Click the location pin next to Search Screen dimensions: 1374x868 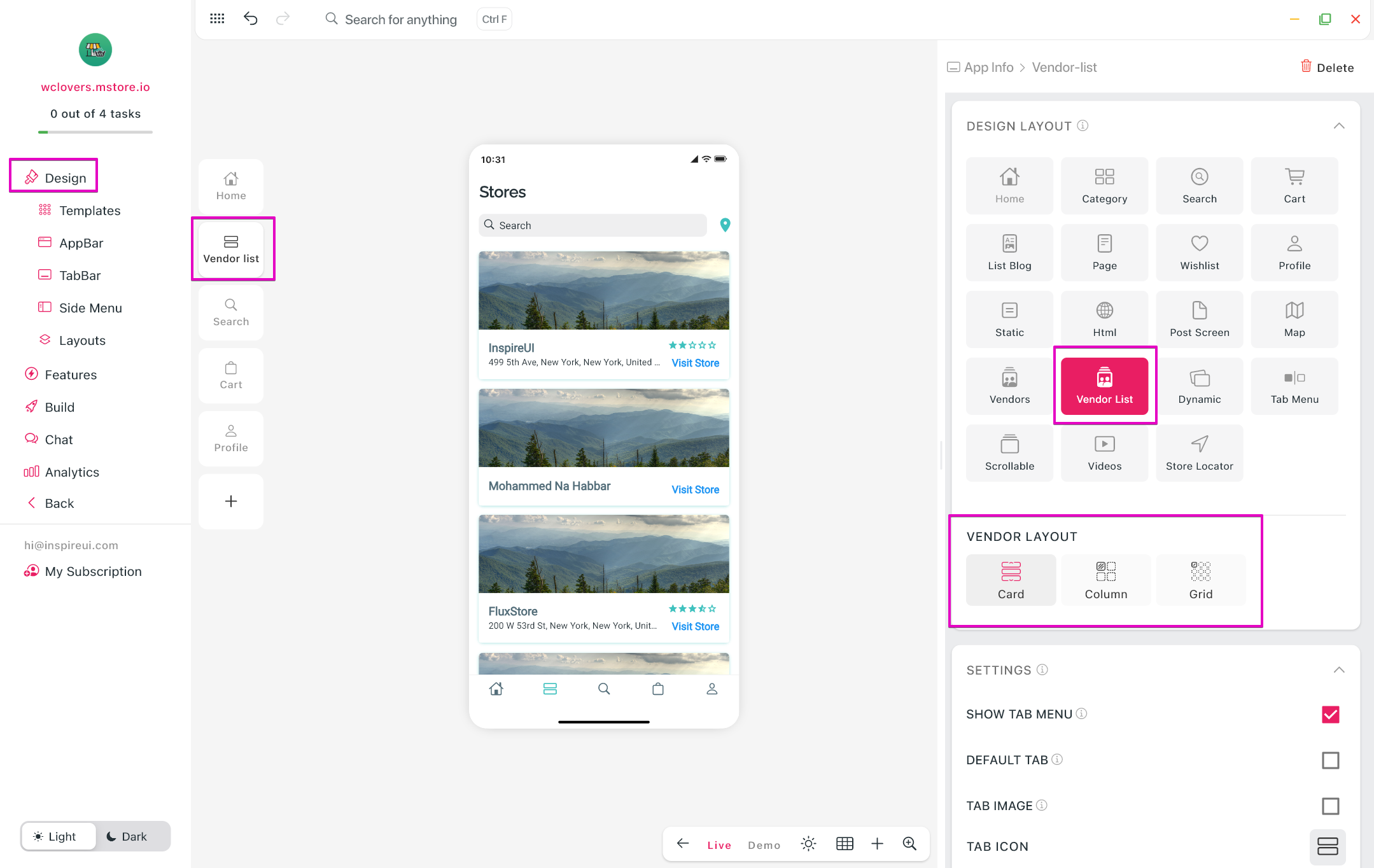tap(725, 225)
